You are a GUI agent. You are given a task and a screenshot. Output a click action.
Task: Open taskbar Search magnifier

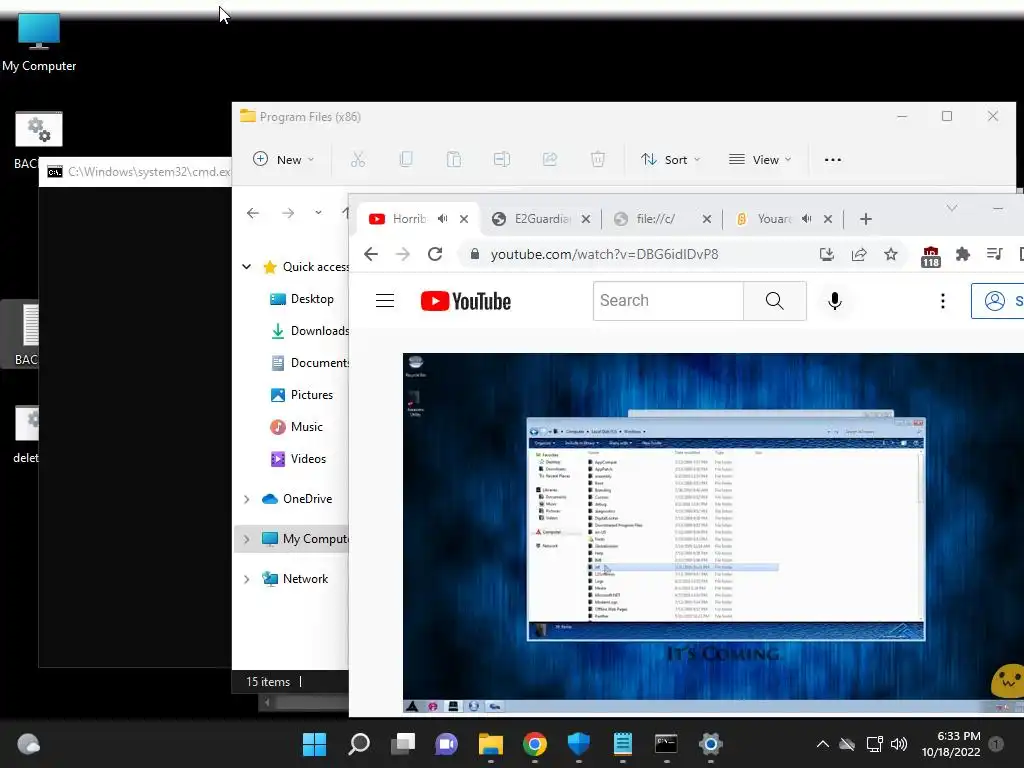[359, 744]
